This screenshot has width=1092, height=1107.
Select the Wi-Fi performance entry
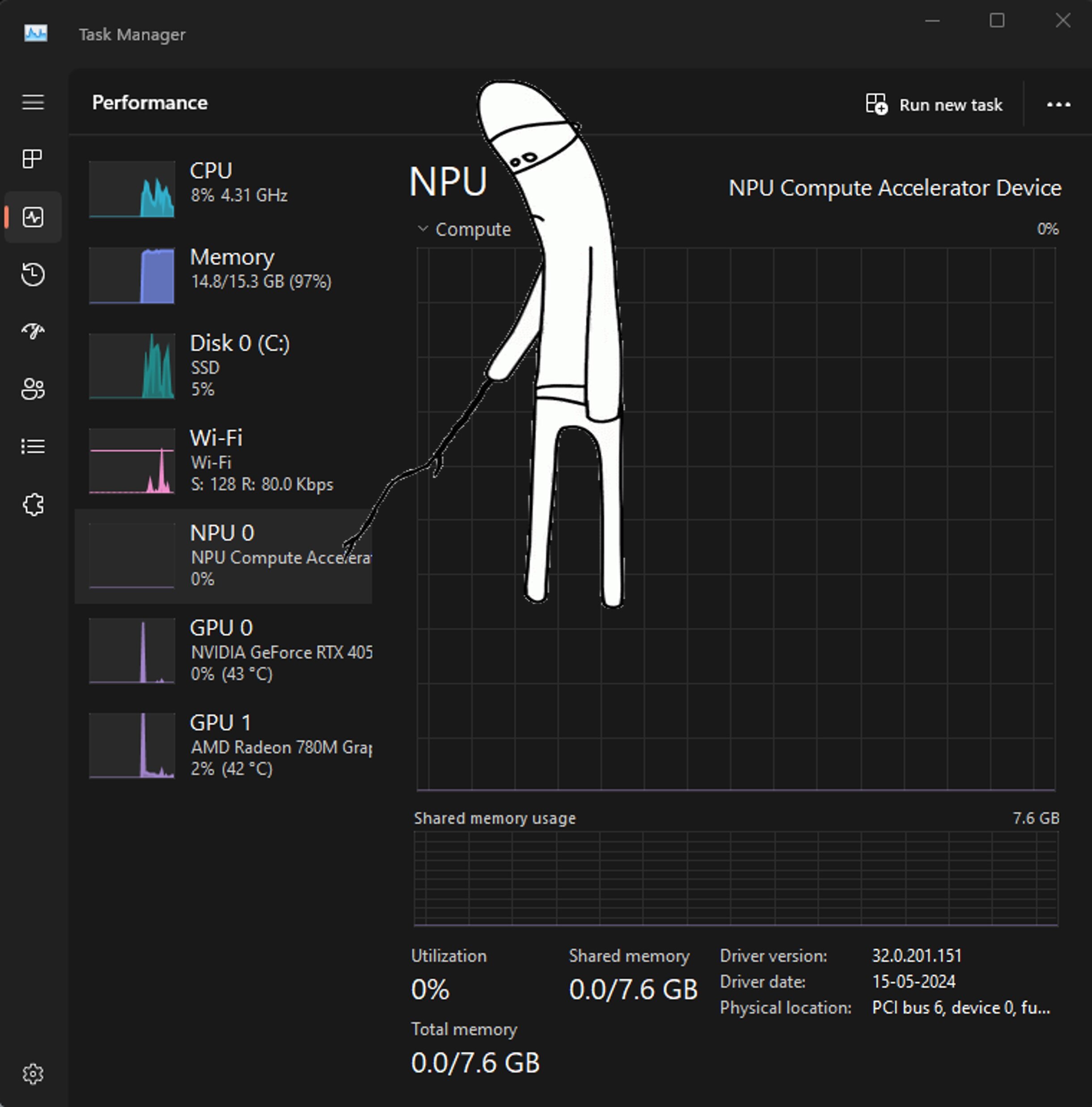tap(224, 461)
